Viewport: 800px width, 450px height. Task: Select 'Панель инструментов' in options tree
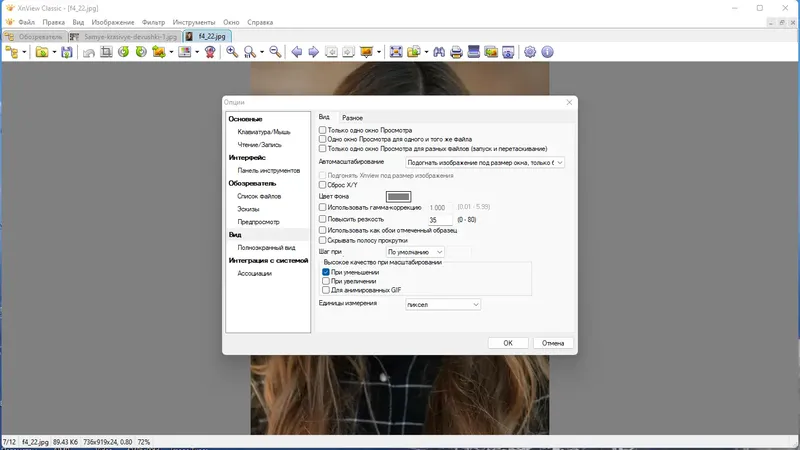[x=268, y=170]
